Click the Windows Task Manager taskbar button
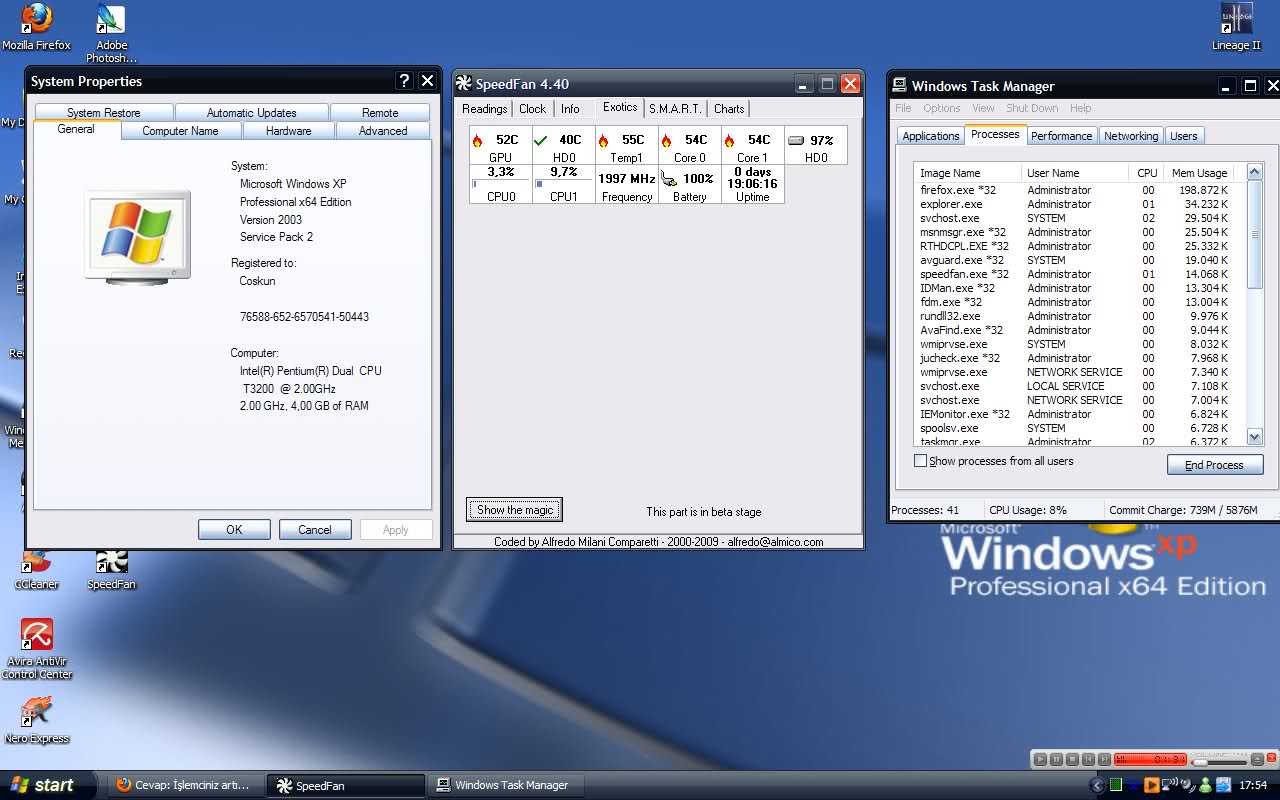1280x800 pixels. 508,785
